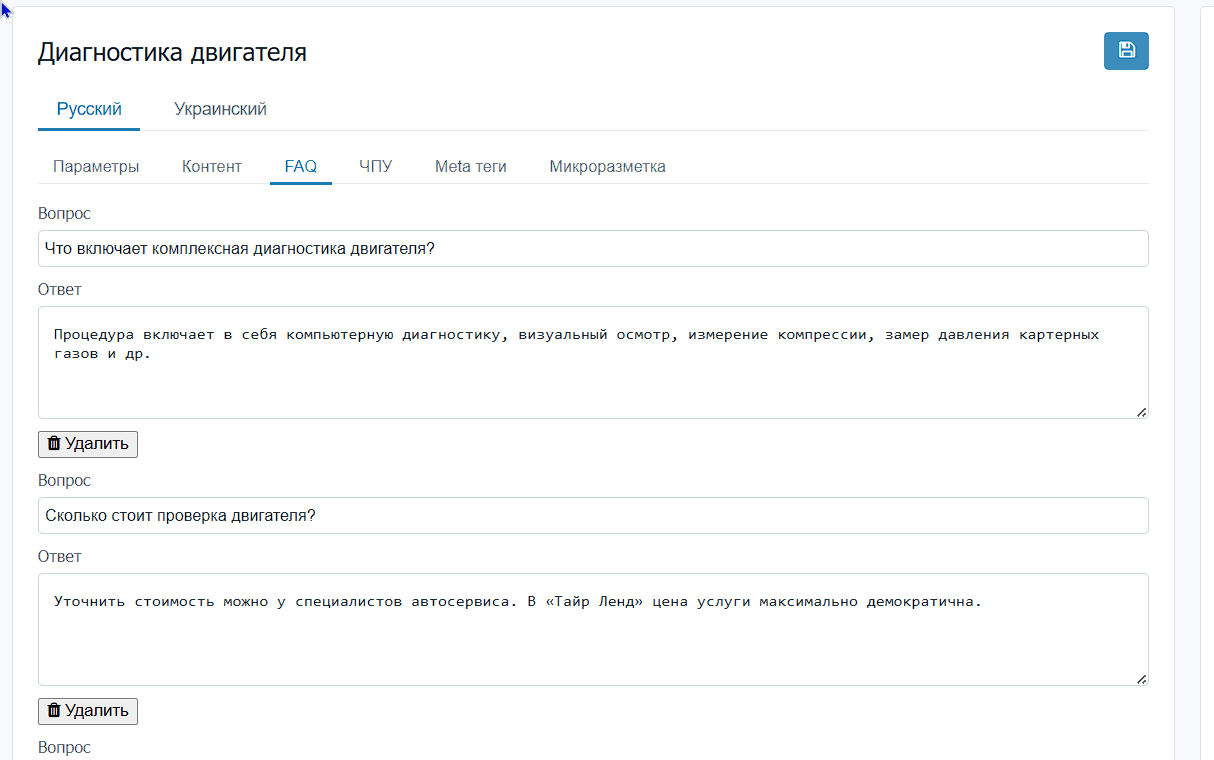Click the blue save floppy-disk button
The width and height of the screenshot is (1214, 760).
tap(1126, 51)
